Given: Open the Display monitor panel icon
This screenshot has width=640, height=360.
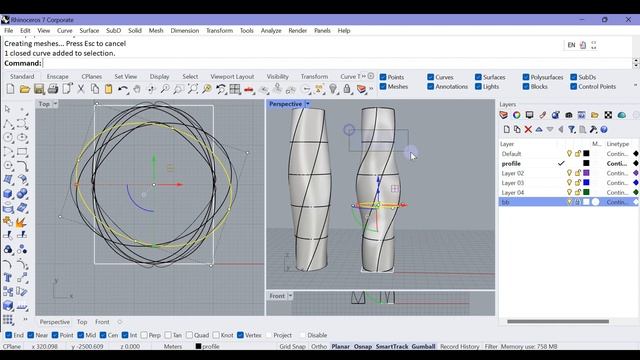Looking at the screenshot, I should pos(529,115).
